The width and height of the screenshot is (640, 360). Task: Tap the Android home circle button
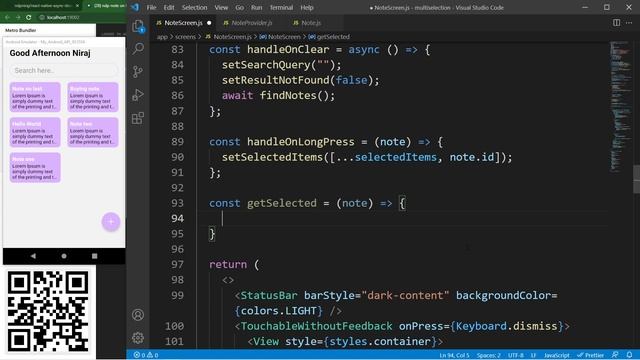[x=64, y=256]
